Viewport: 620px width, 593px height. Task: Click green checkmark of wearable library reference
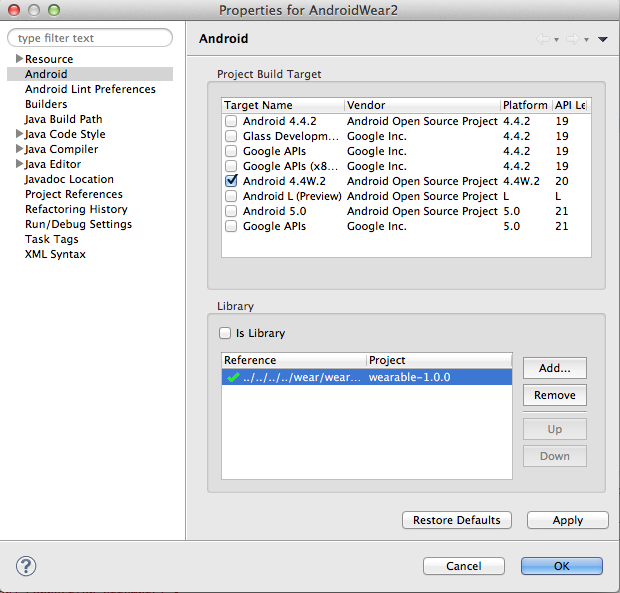[x=233, y=377]
